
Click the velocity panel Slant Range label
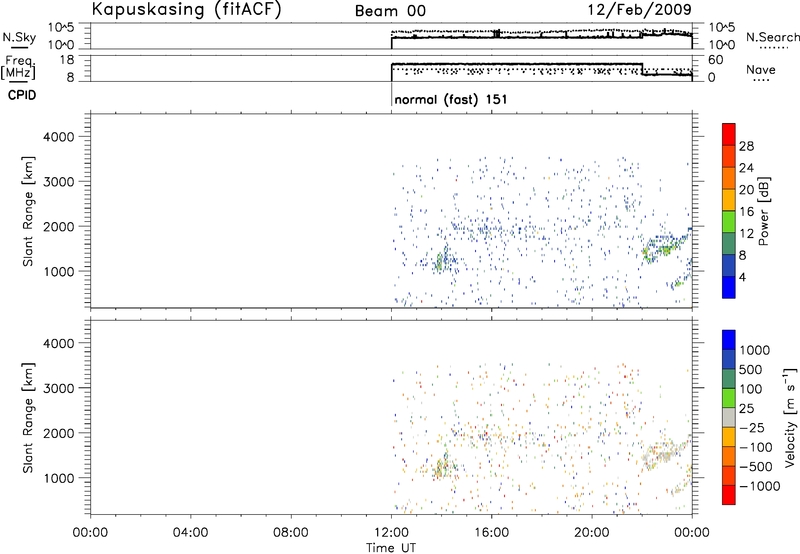tap(28, 418)
